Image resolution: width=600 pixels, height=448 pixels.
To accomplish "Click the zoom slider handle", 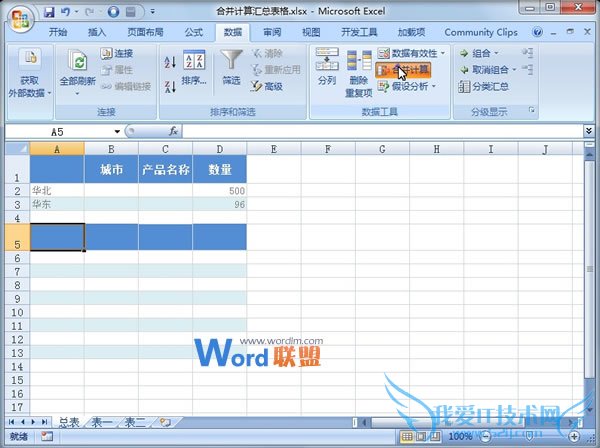I will click(529, 436).
